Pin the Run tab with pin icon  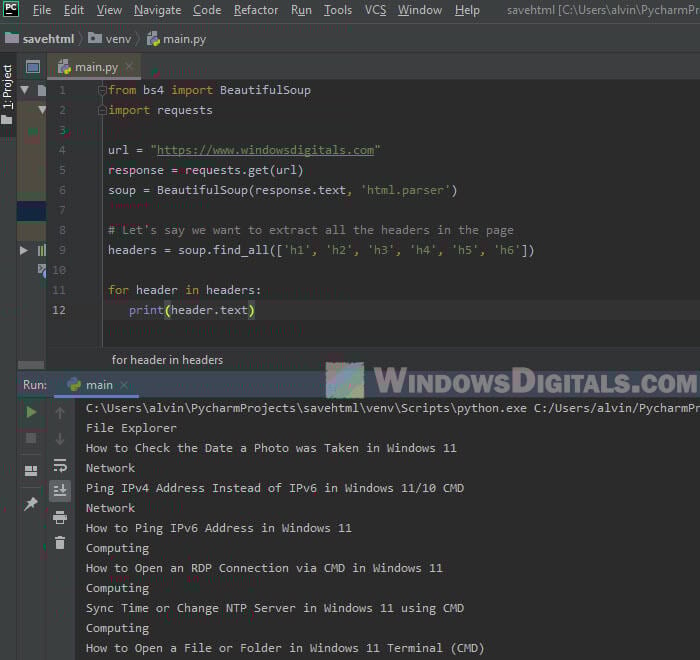[31, 504]
